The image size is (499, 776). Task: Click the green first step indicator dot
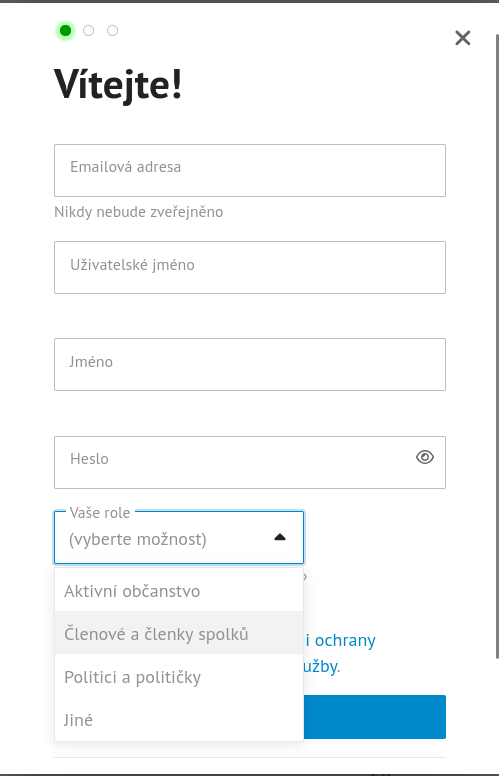point(65,31)
